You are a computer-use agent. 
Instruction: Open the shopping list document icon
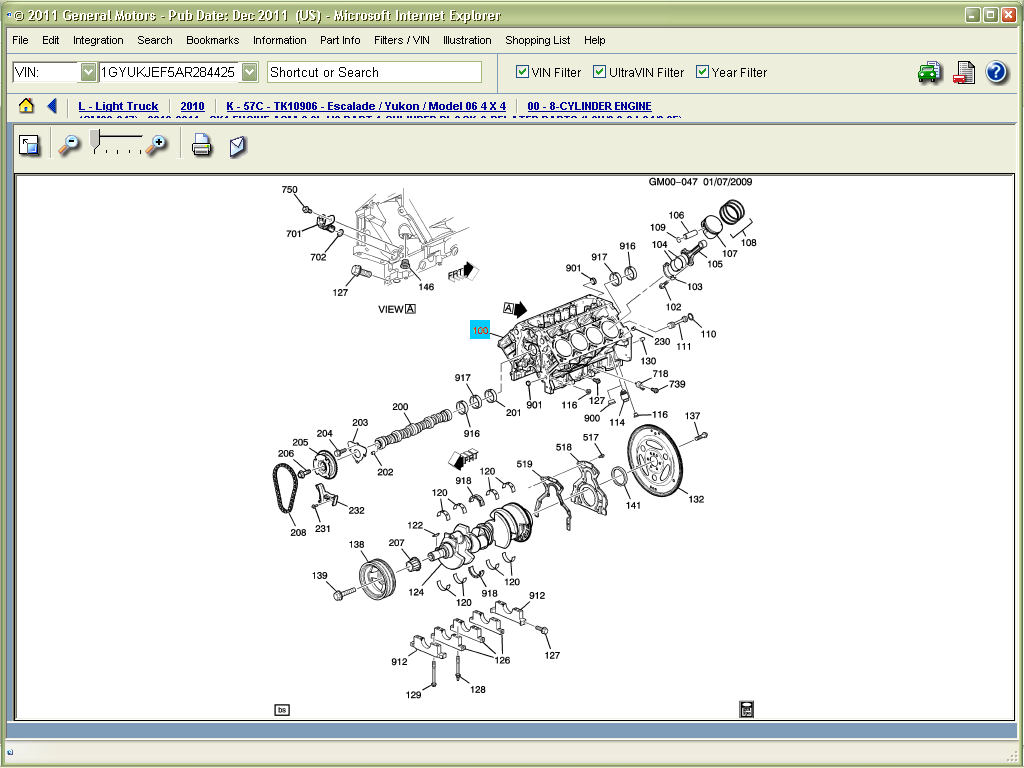[x=964, y=72]
